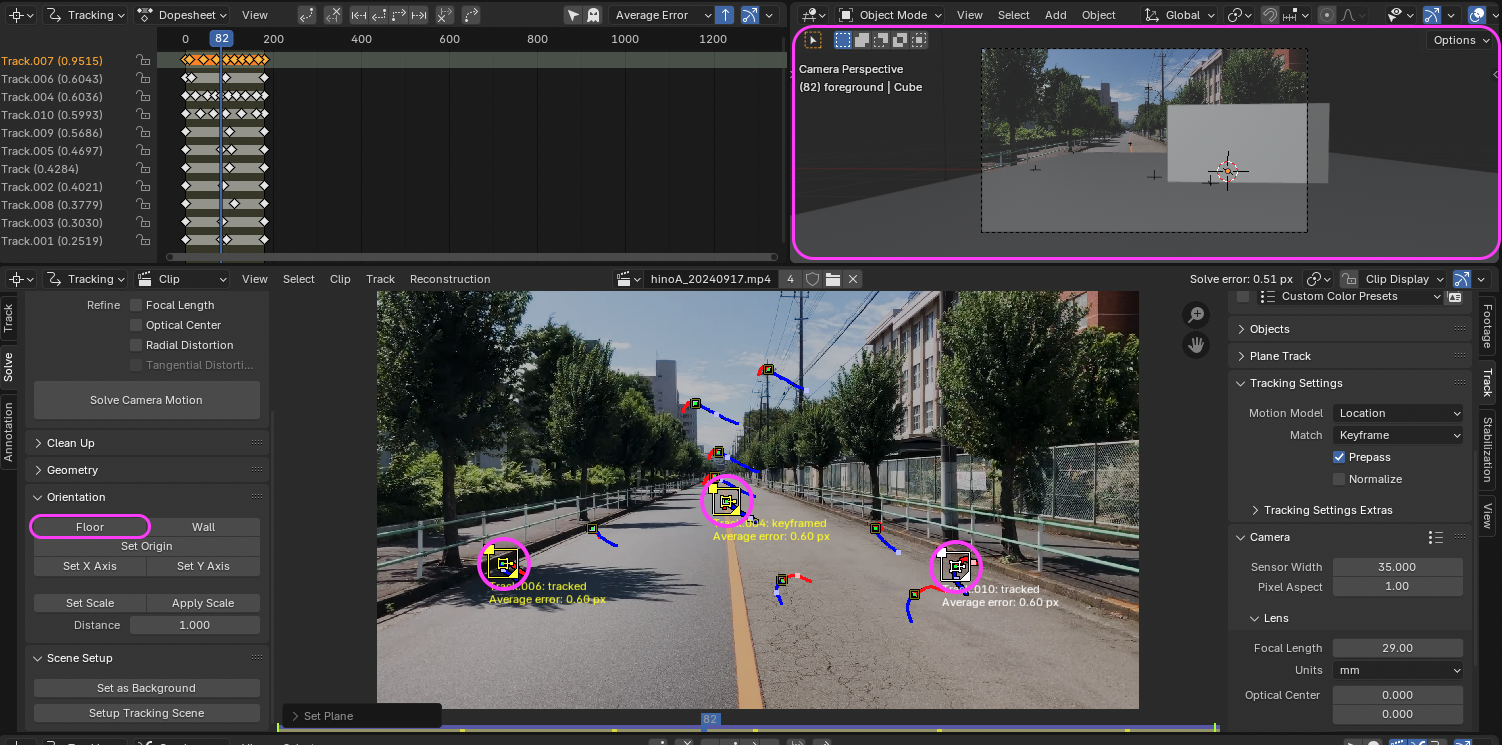This screenshot has height=745, width=1502.
Task: Click the clip browse icon left of hinoA filename
Action: 627,279
